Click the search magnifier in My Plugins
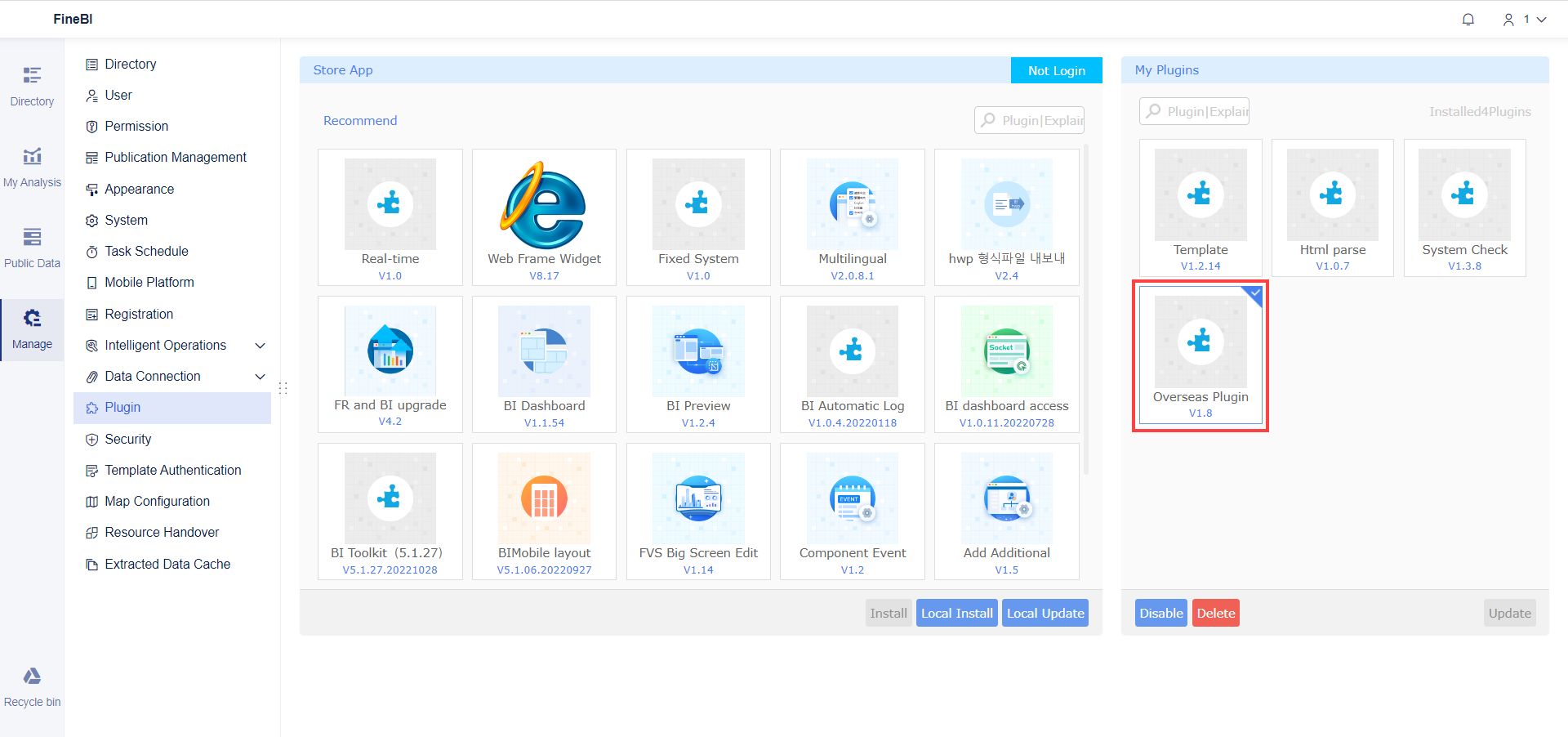This screenshot has width=1568, height=737. 1153,111
